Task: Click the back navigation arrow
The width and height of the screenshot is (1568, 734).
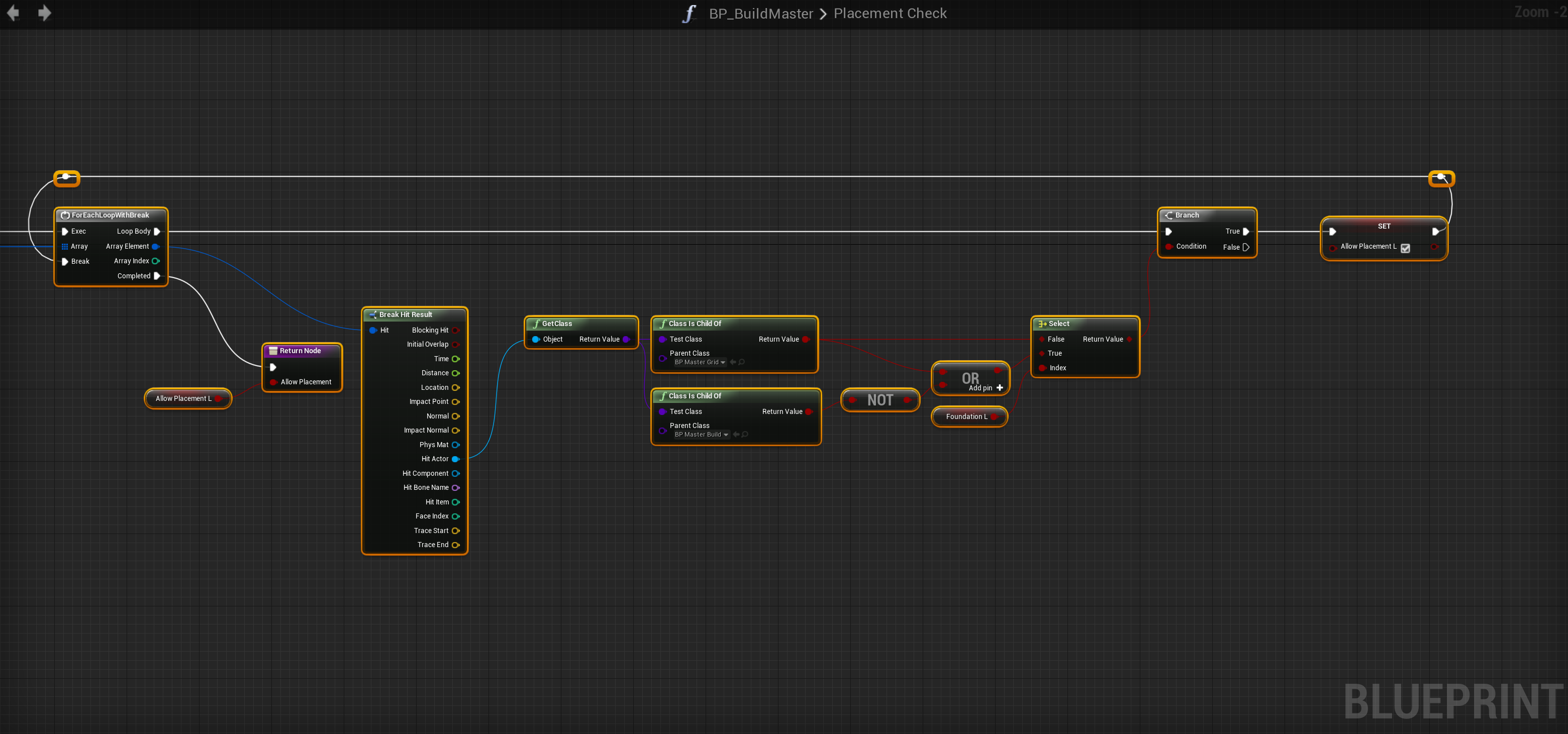Action: pyautogui.click(x=14, y=13)
